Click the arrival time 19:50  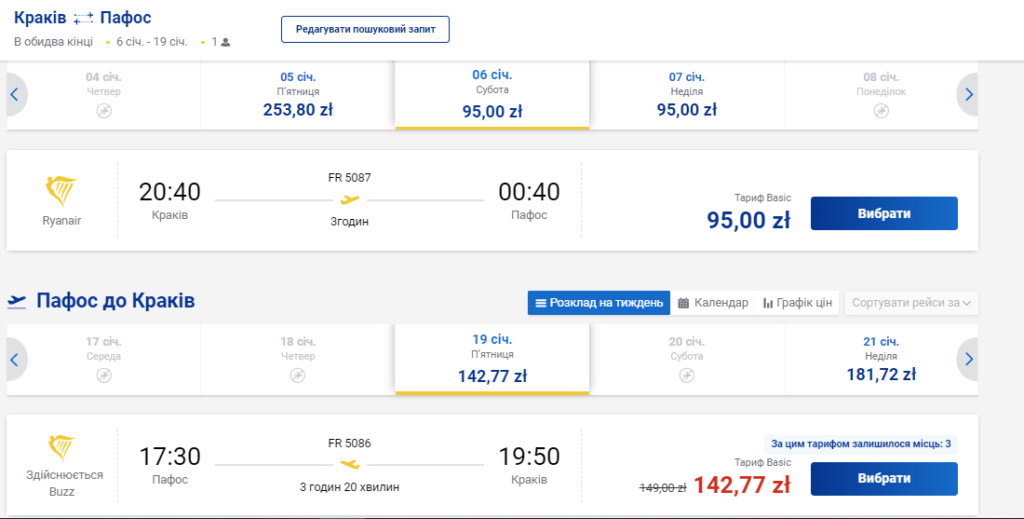(x=529, y=456)
